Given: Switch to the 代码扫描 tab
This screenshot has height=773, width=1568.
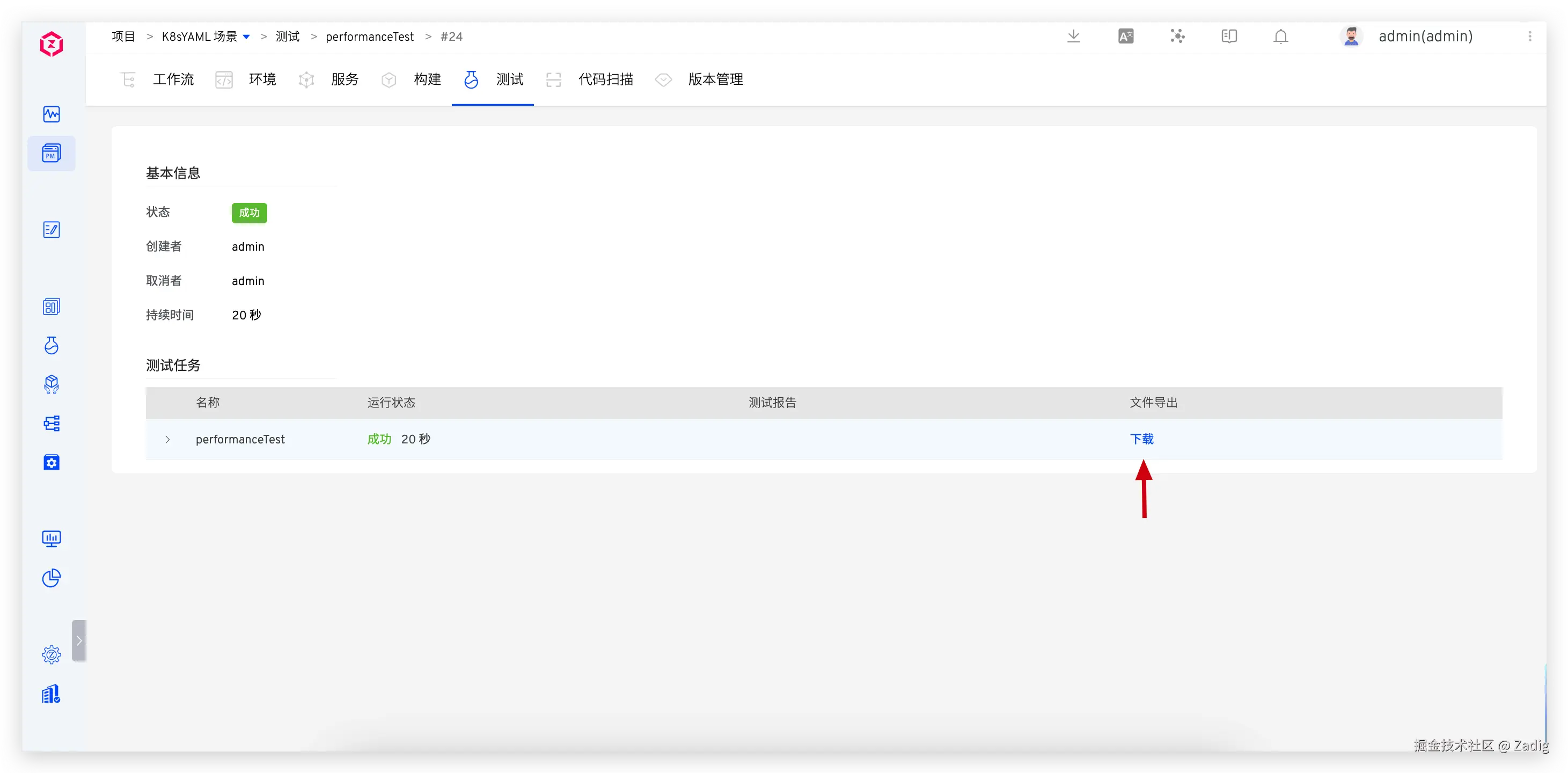Looking at the screenshot, I should tap(605, 79).
